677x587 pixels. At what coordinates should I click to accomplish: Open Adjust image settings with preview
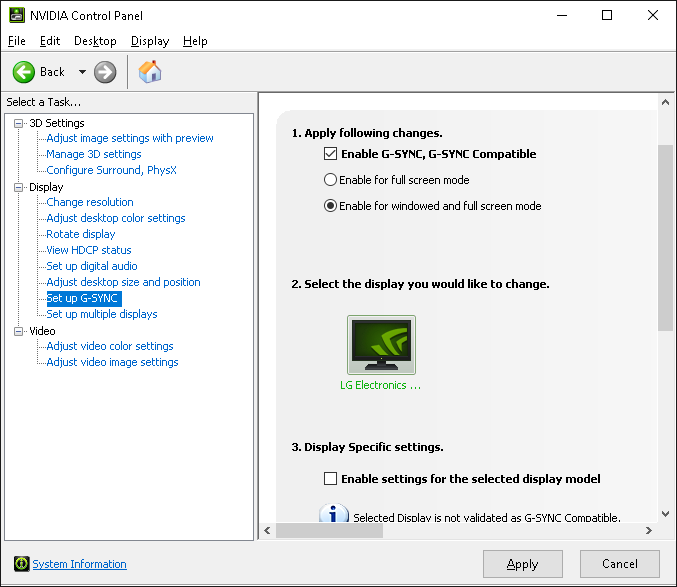point(130,138)
